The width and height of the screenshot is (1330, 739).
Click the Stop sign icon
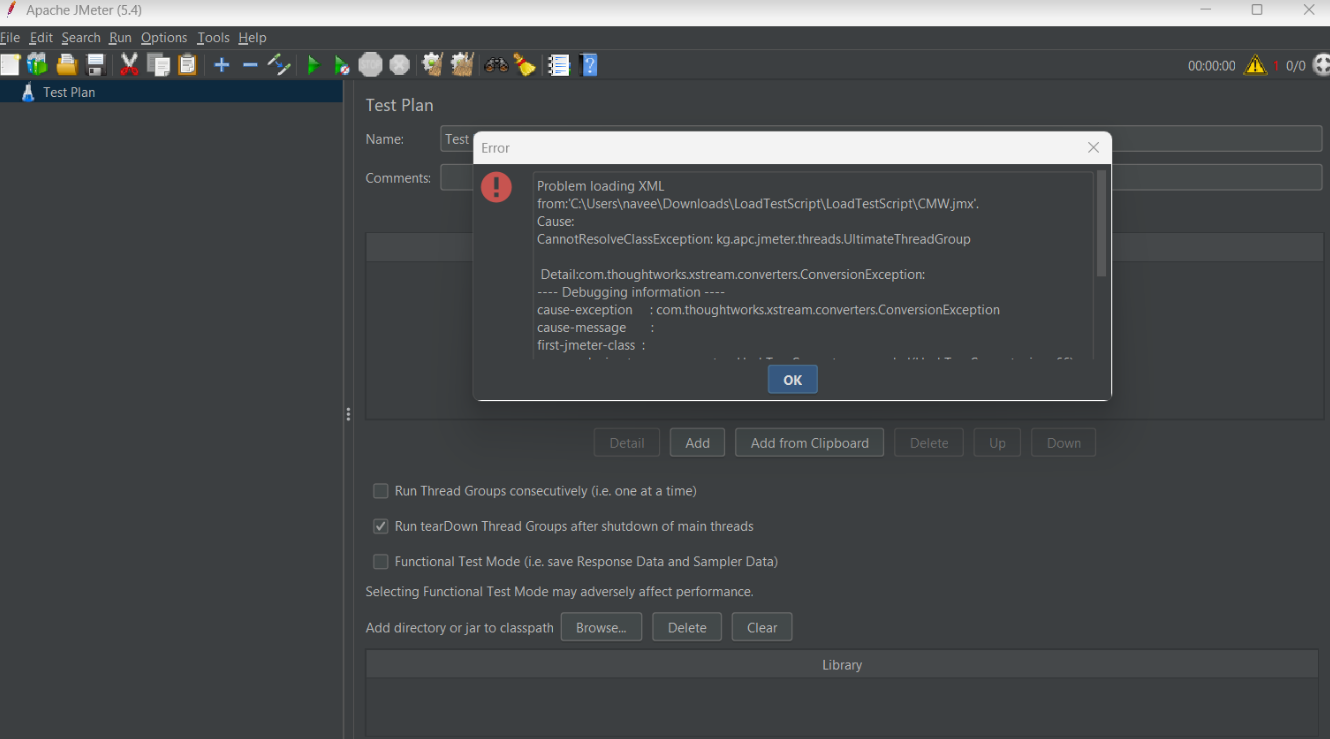tap(371, 65)
